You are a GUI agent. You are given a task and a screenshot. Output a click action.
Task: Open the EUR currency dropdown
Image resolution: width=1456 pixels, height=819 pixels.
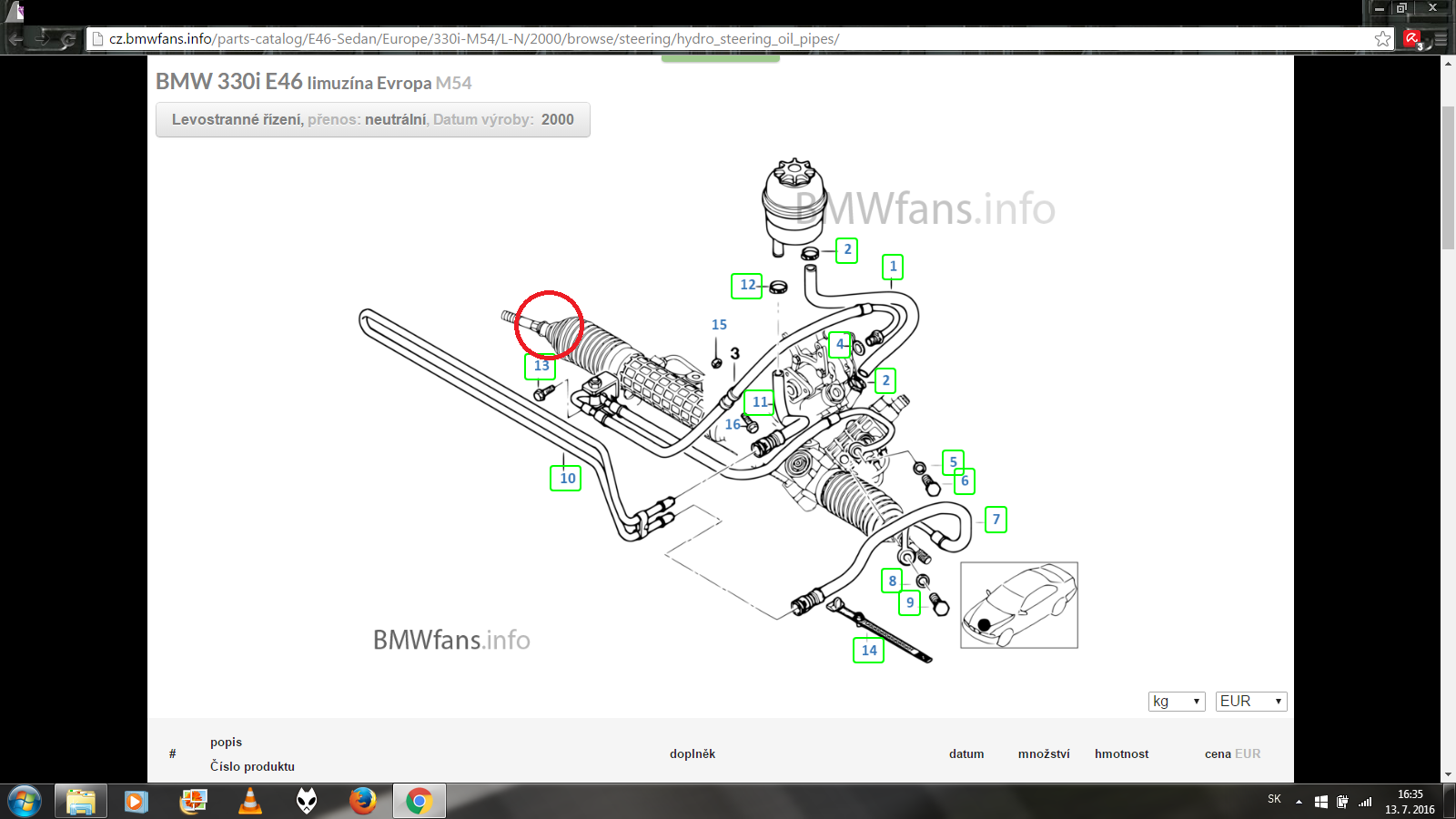pyautogui.click(x=1250, y=701)
